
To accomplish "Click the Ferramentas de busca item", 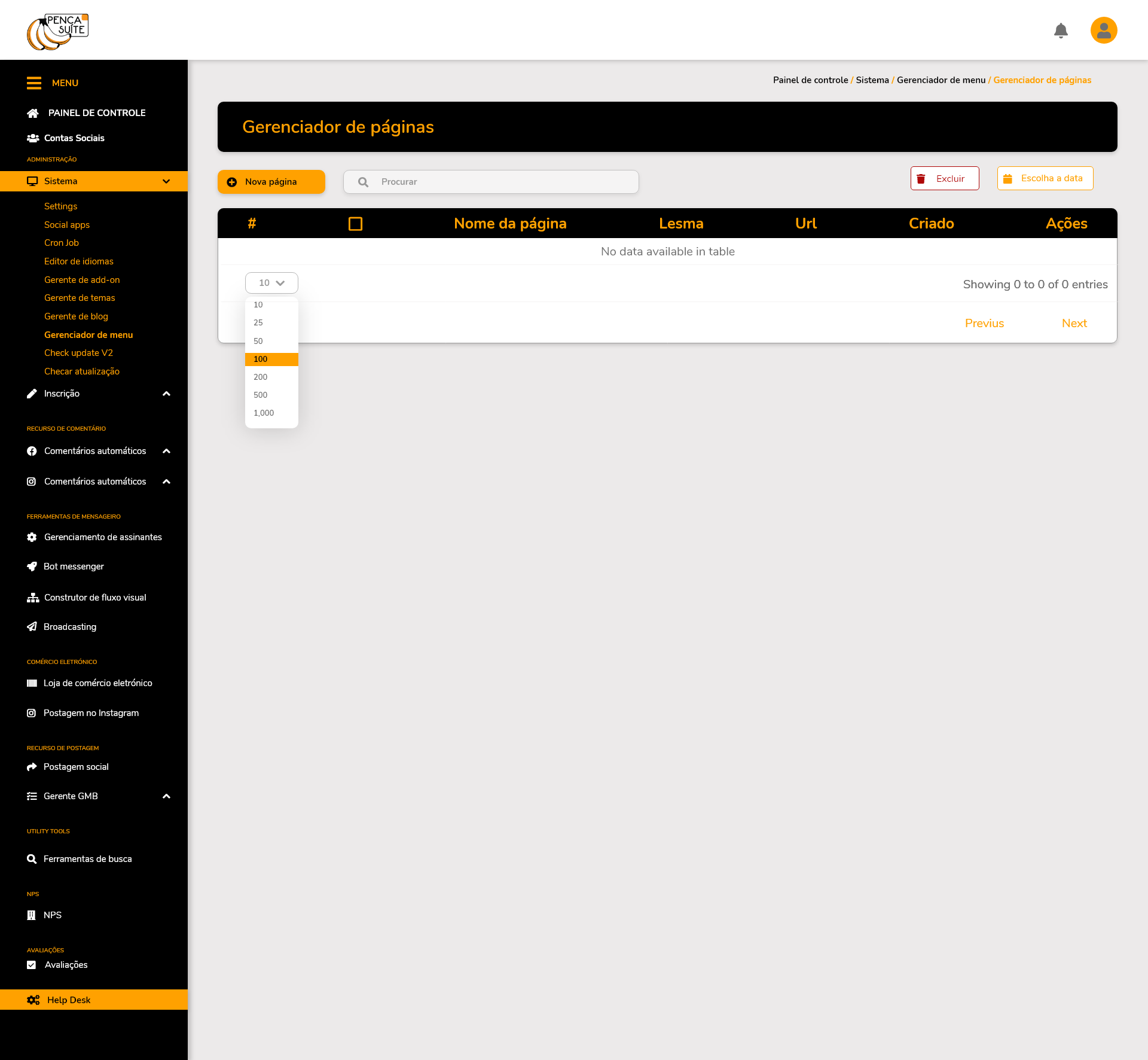I will point(87,859).
